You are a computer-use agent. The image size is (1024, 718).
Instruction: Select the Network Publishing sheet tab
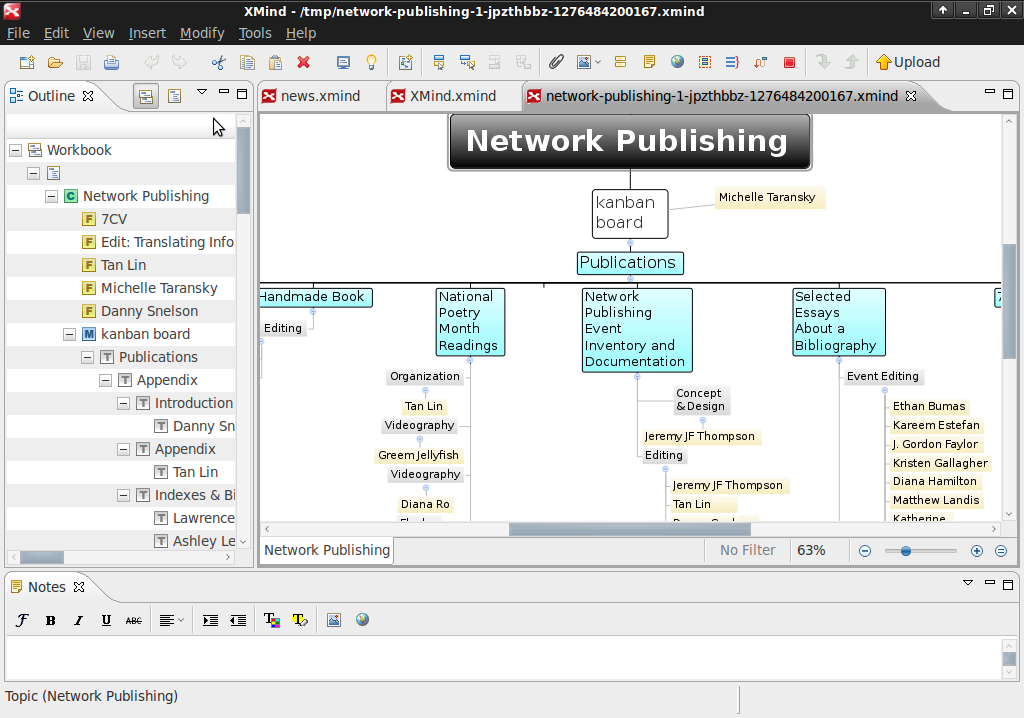point(327,550)
